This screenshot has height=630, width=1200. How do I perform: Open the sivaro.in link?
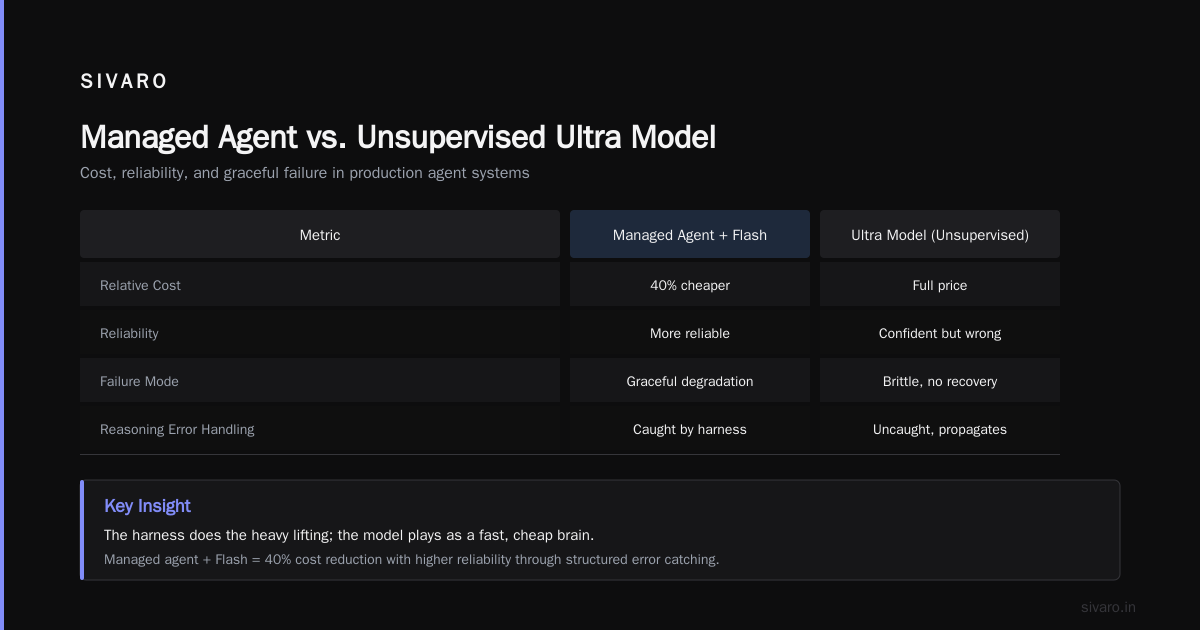[1108, 607]
